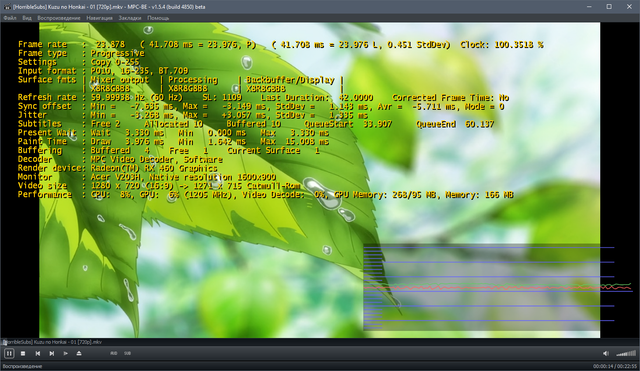Click the Subtitles Free 2 Allocated line

coord(256,124)
